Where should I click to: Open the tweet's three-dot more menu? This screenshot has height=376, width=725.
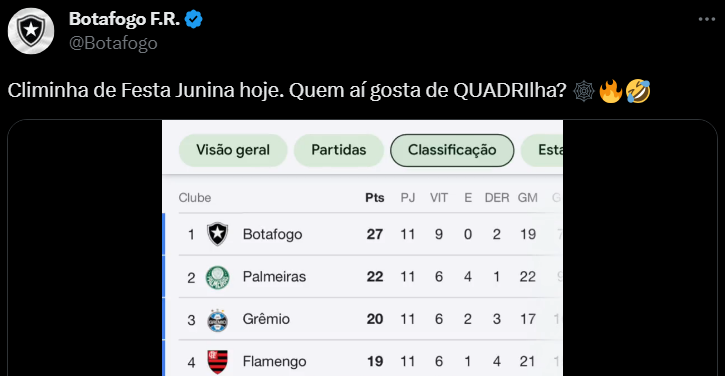707,19
